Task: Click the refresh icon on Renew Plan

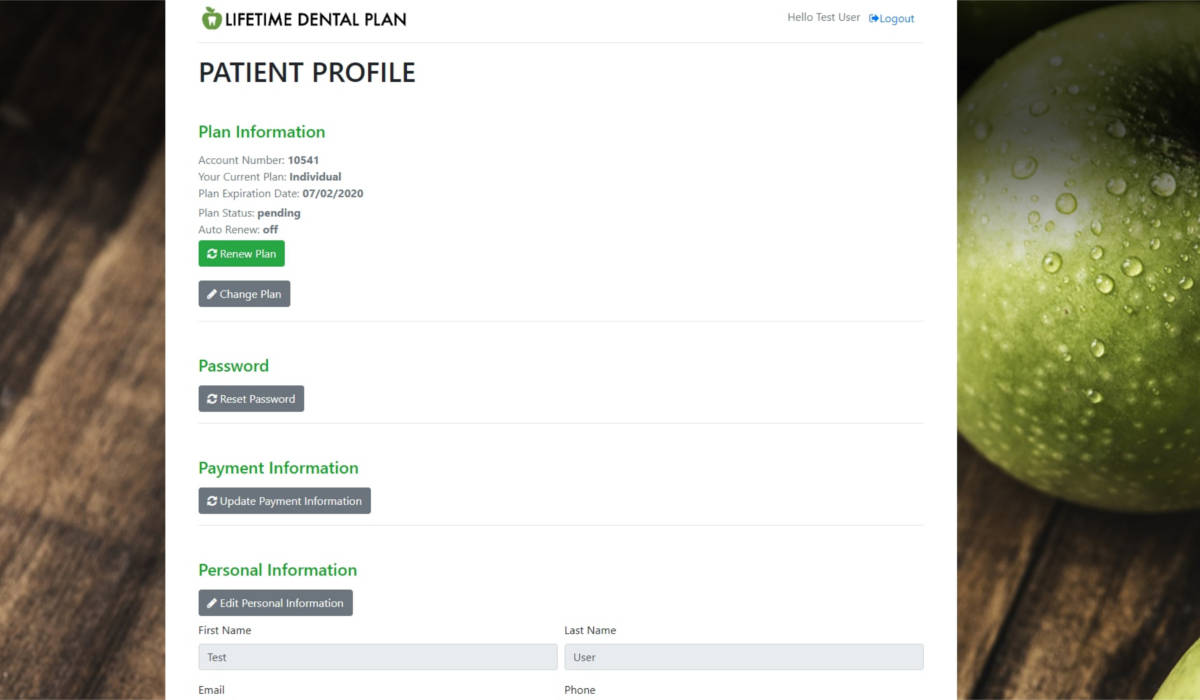Action: tap(212, 254)
